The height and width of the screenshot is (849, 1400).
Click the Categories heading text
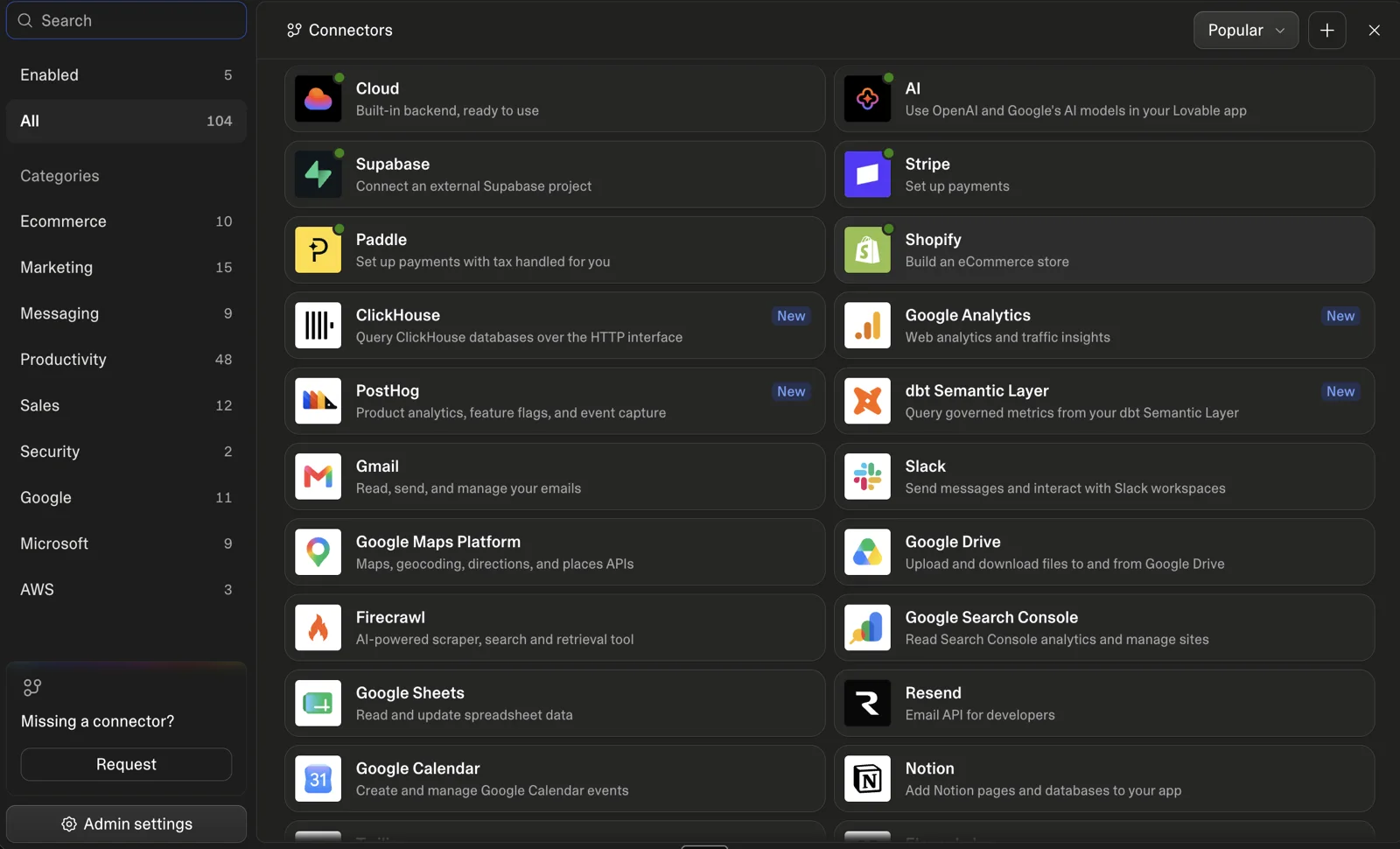[x=59, y=176]
